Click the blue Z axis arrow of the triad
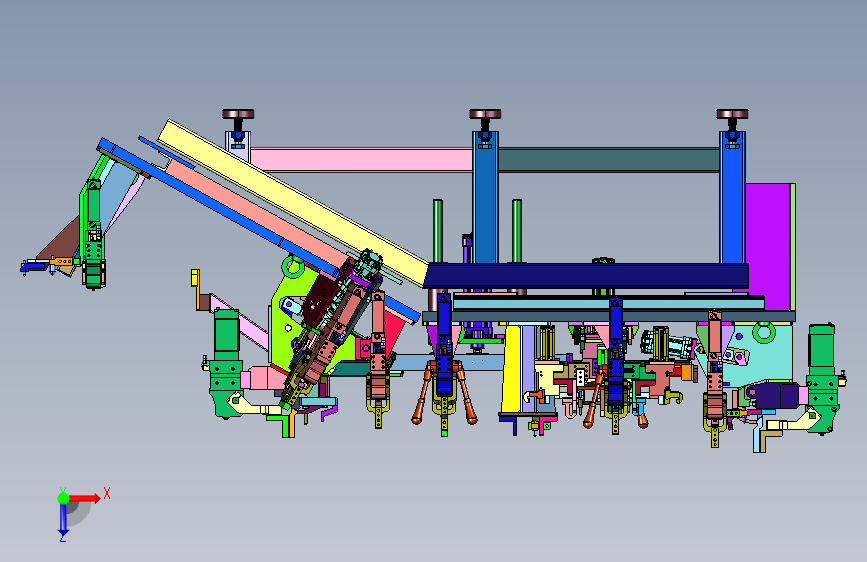The image size is (867, 562). (63, 520)
